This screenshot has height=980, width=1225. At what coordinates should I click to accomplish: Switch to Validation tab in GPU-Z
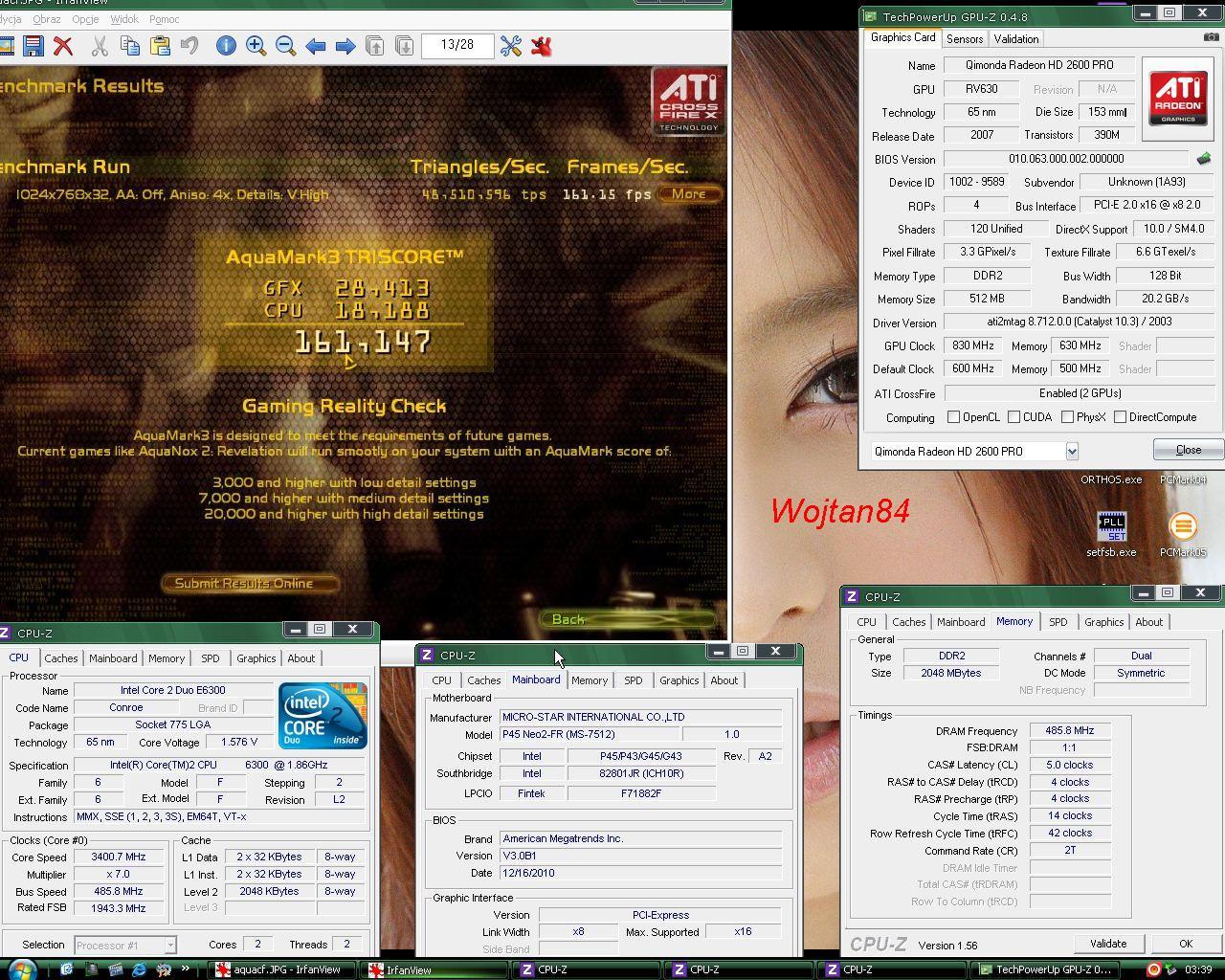click(1016, 39)
